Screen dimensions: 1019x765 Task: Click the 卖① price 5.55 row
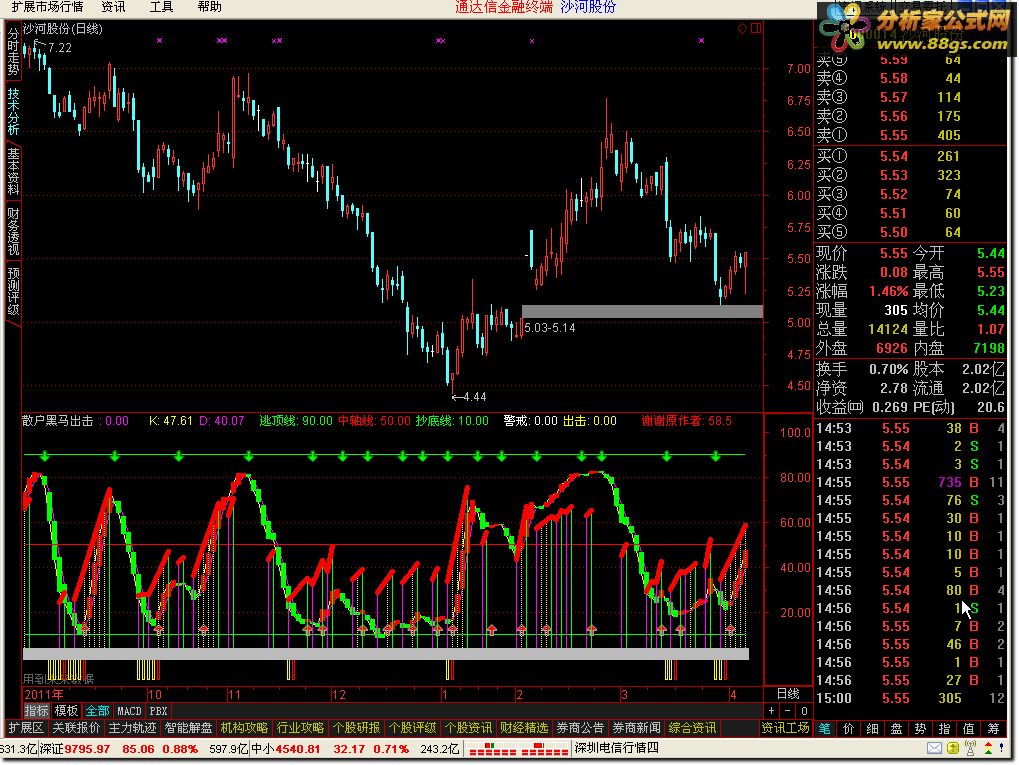tap(910, 135)
